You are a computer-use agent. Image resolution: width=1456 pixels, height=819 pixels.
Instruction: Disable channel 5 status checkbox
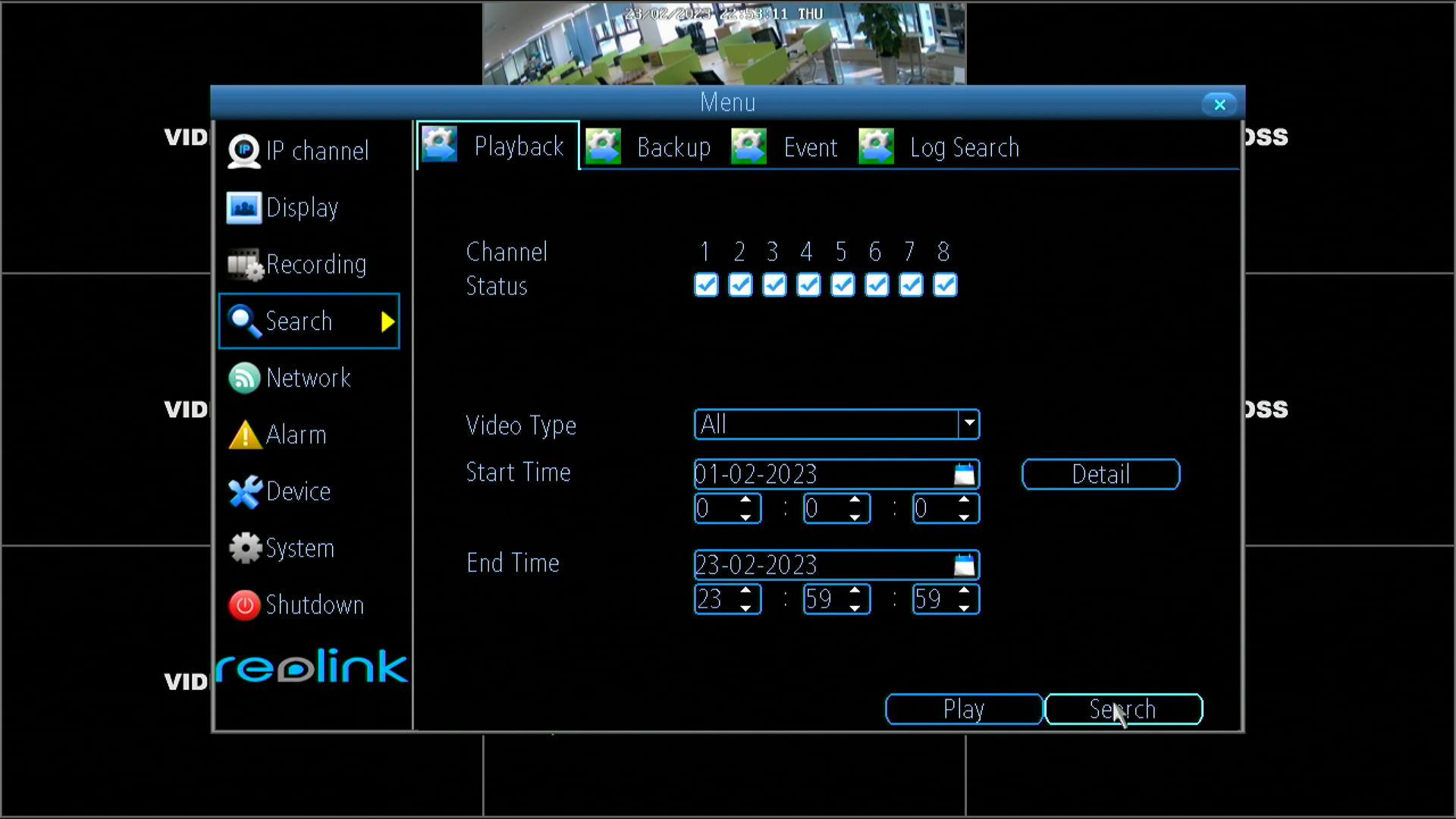842,286
